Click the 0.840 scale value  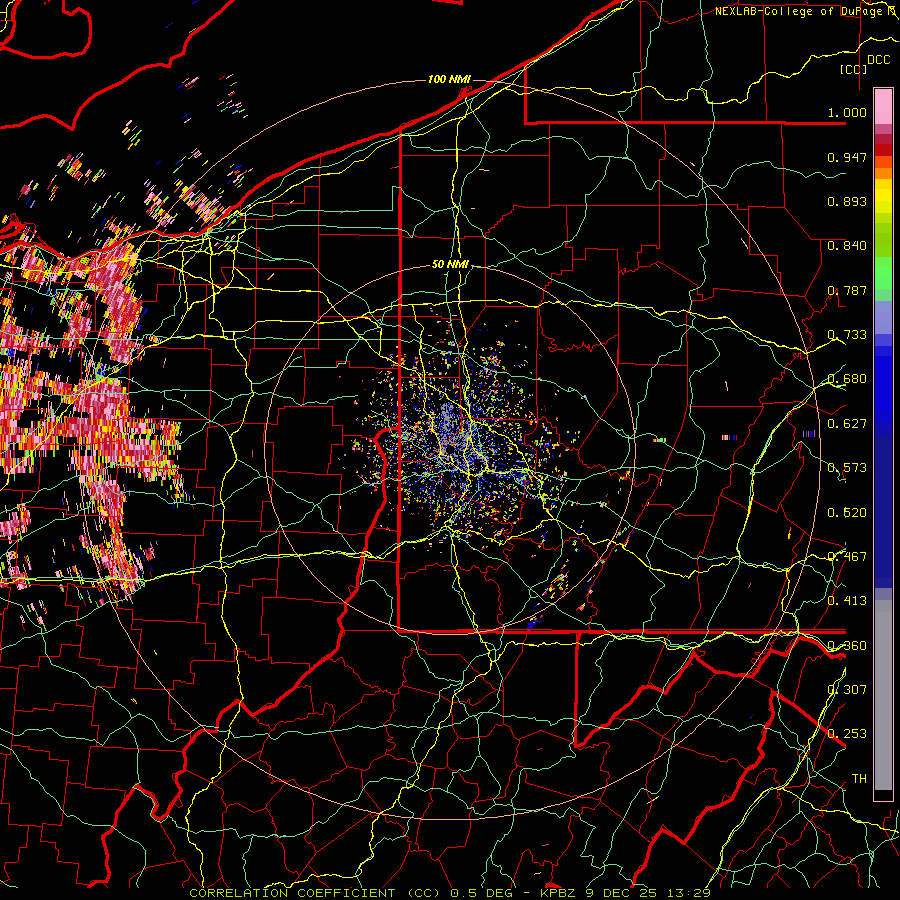point(847,246)
